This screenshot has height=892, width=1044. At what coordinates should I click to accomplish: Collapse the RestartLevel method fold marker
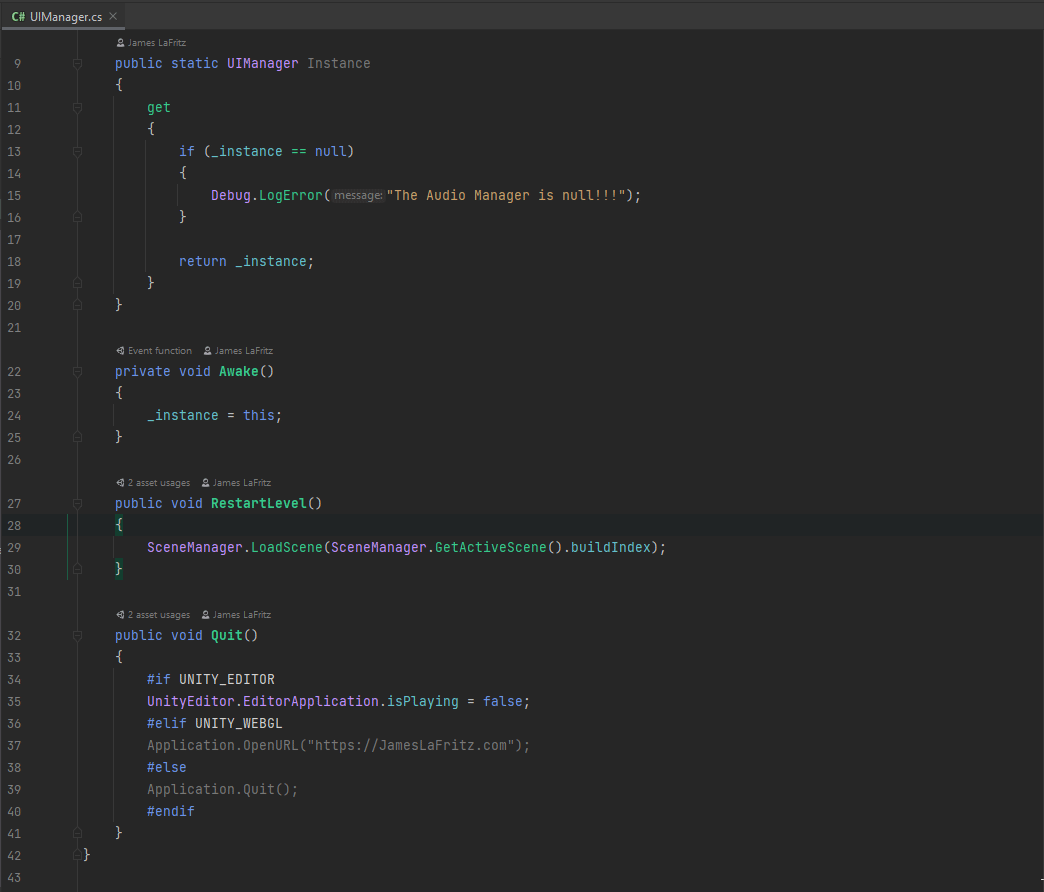click(77, 503)
